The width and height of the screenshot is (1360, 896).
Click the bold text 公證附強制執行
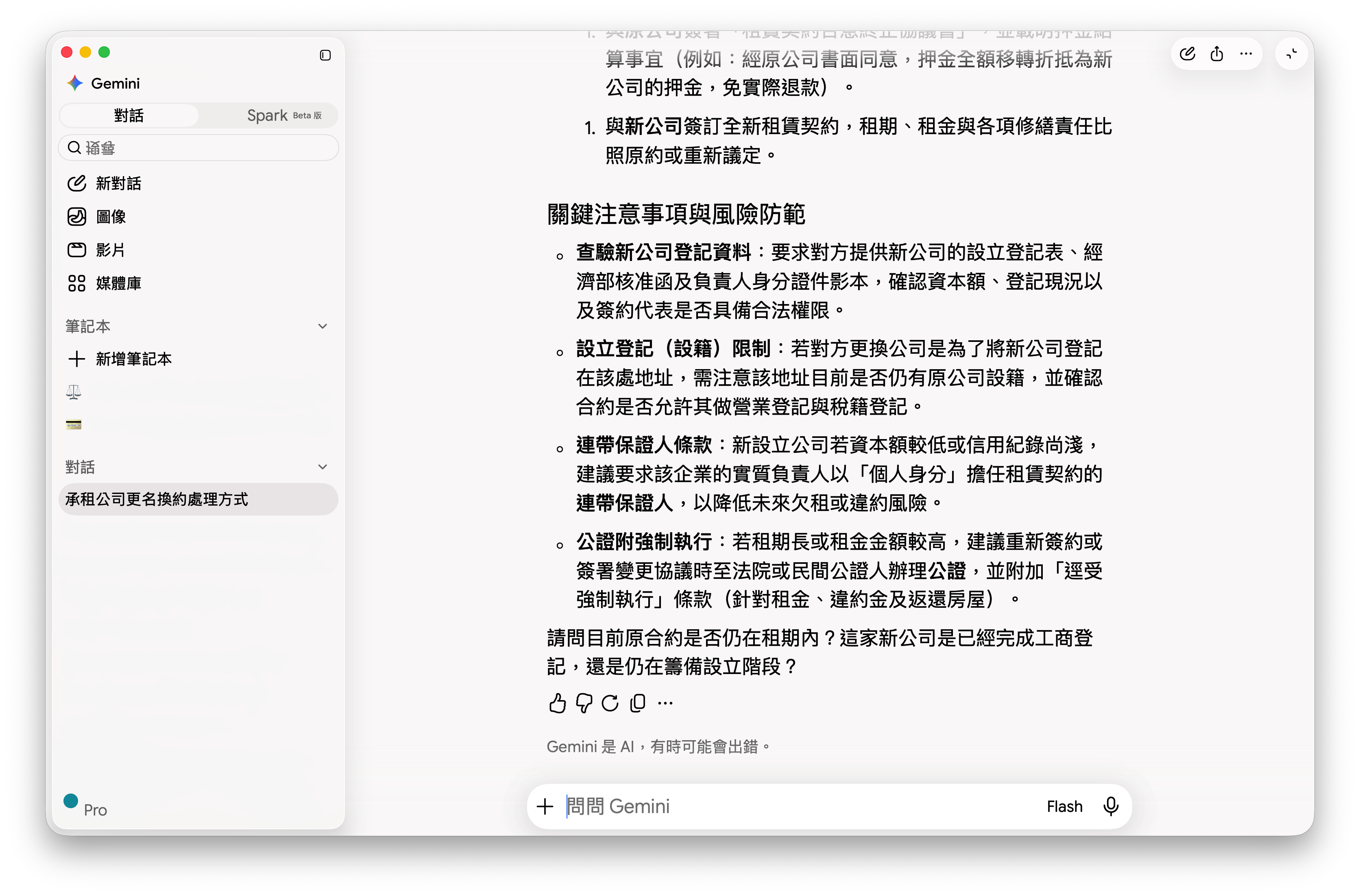(x=644, y=541)
